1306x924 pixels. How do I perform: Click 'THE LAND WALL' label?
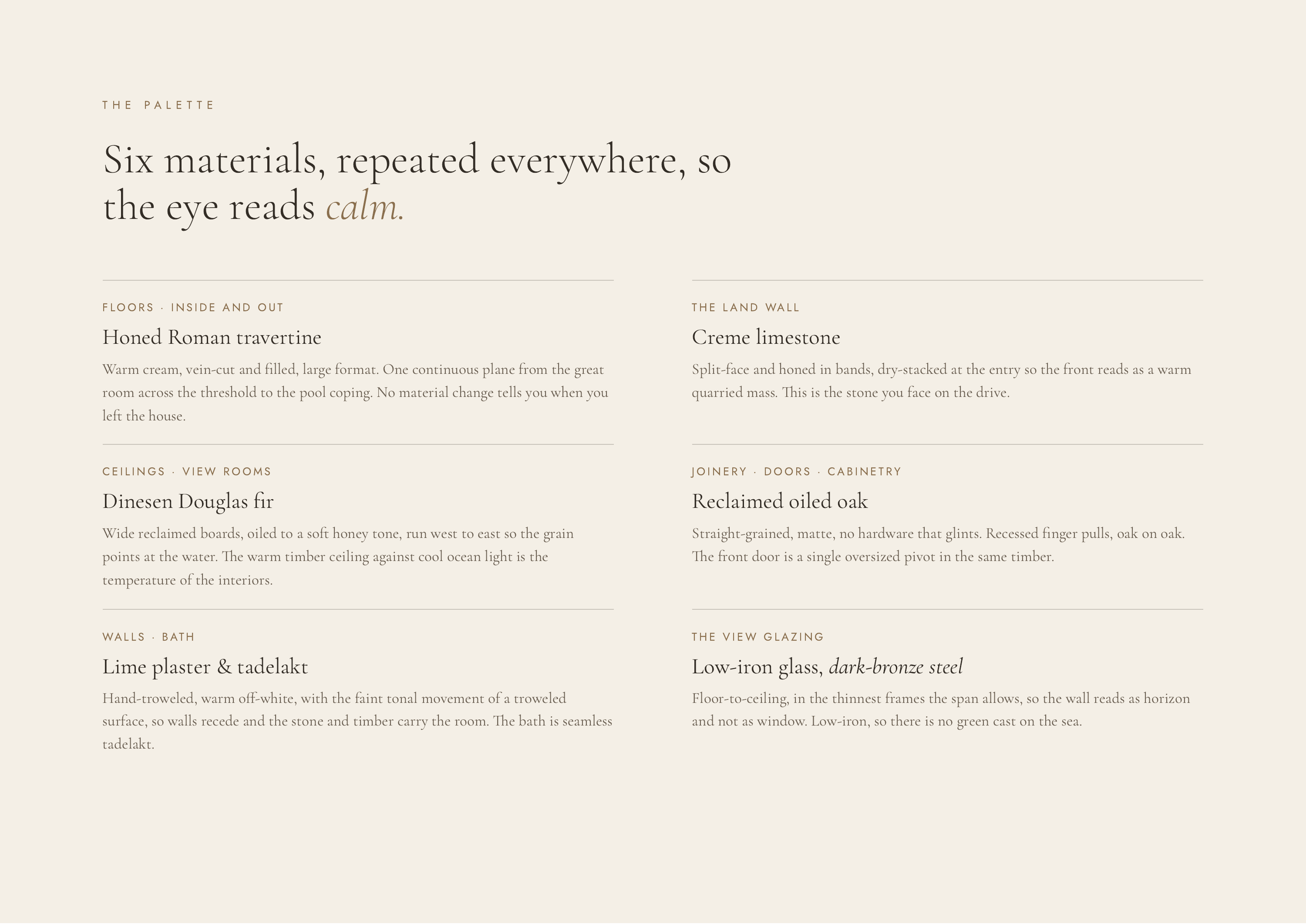[745, 308]
